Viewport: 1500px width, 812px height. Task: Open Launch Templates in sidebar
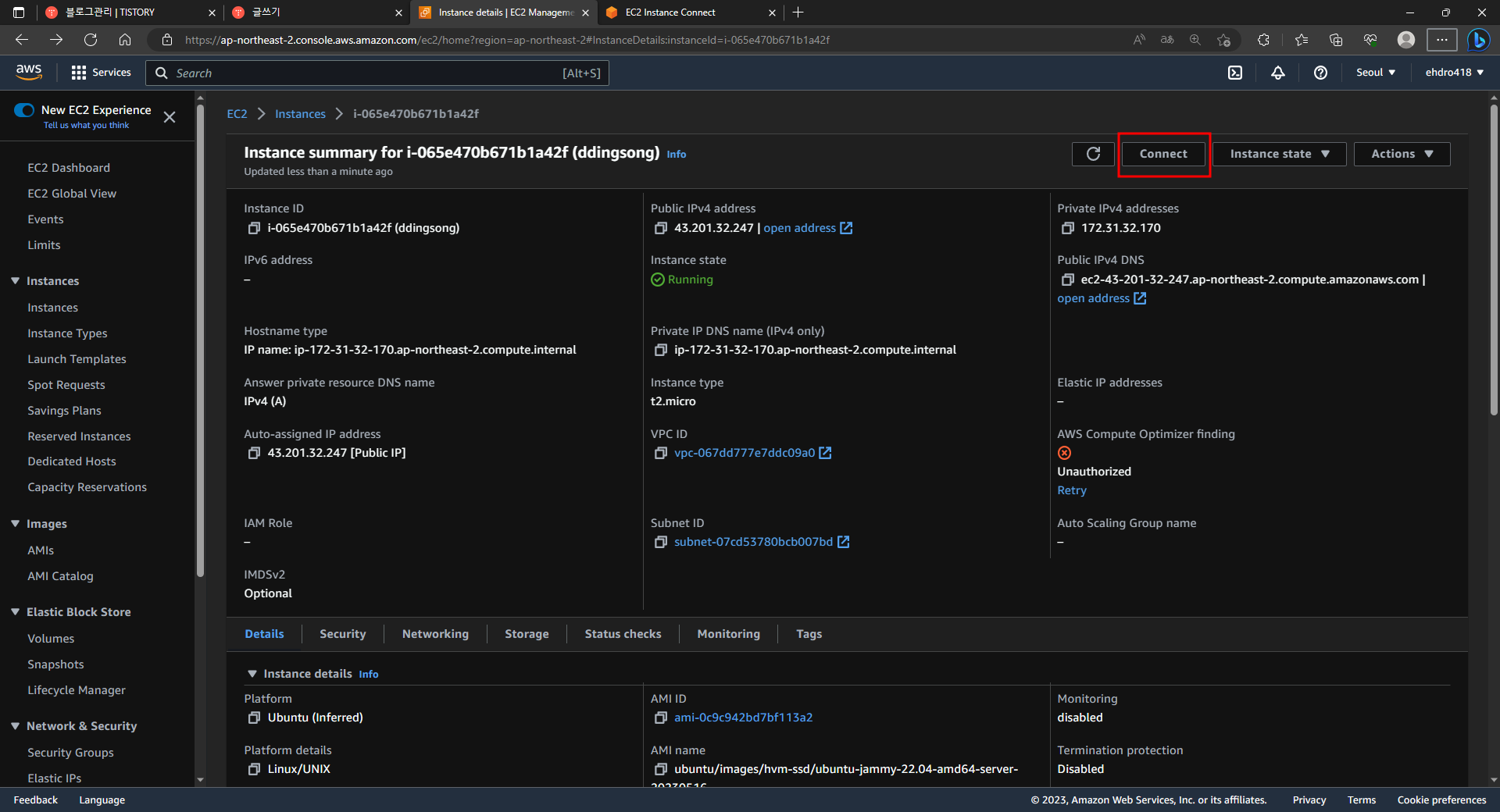[x=77, y=359]
